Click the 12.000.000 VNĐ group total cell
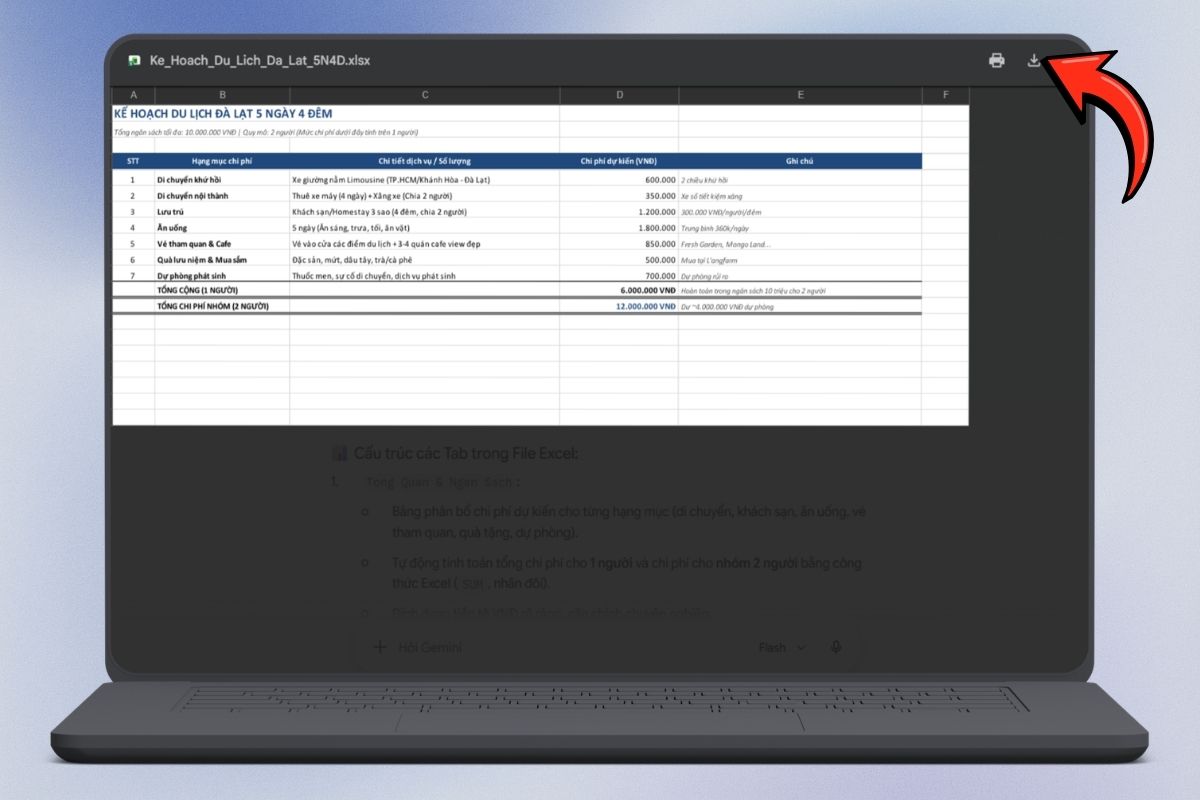 (x=619, y=306)
